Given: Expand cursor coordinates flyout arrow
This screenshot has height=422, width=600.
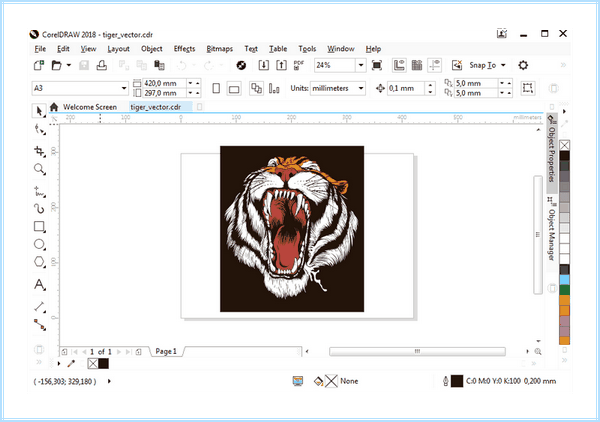Looking at the screenshot, I should pos(109,381).
